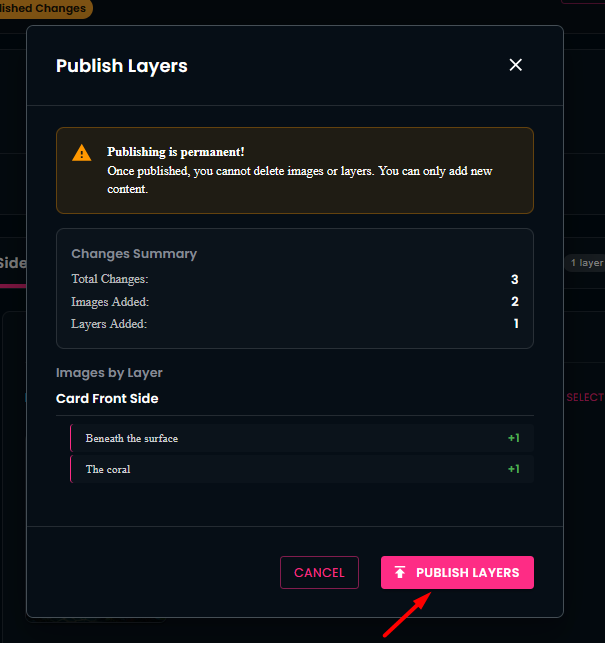Click the pink SELECT link at right edge
The image size is (605, 645).
pyautogui.click(x=585, y=398)
